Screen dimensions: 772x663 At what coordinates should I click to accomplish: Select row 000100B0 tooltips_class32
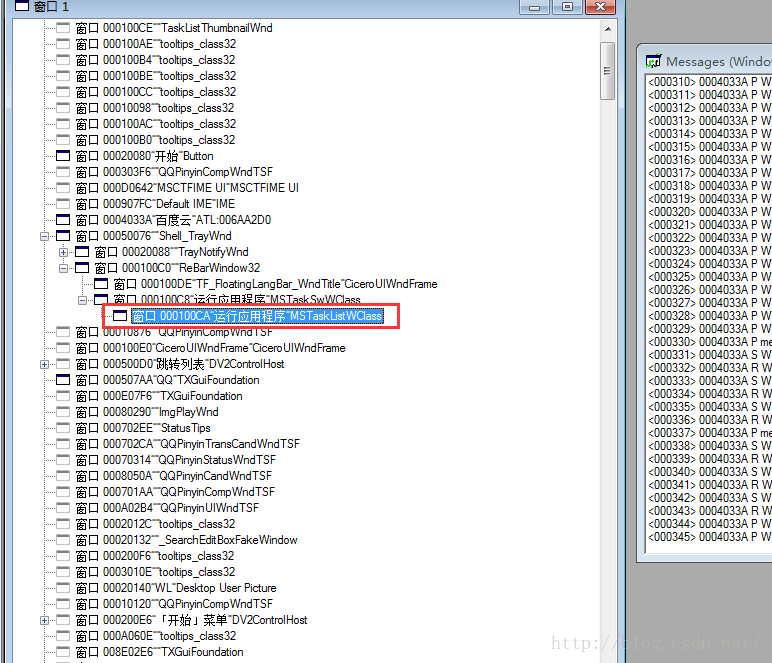pos(155,140)
